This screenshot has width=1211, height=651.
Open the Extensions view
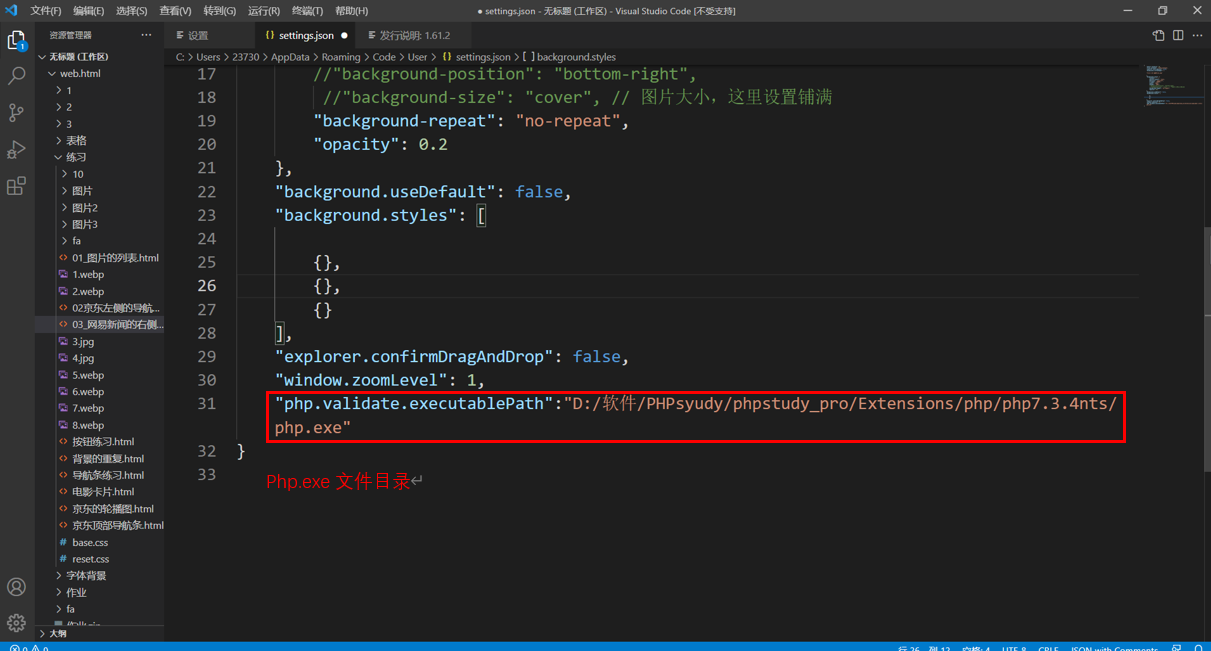(x=16, y=187)
